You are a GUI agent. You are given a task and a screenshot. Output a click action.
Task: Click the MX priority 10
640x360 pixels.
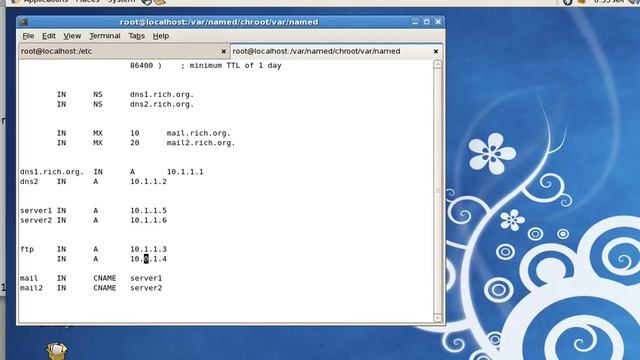[x=135, y=133]
